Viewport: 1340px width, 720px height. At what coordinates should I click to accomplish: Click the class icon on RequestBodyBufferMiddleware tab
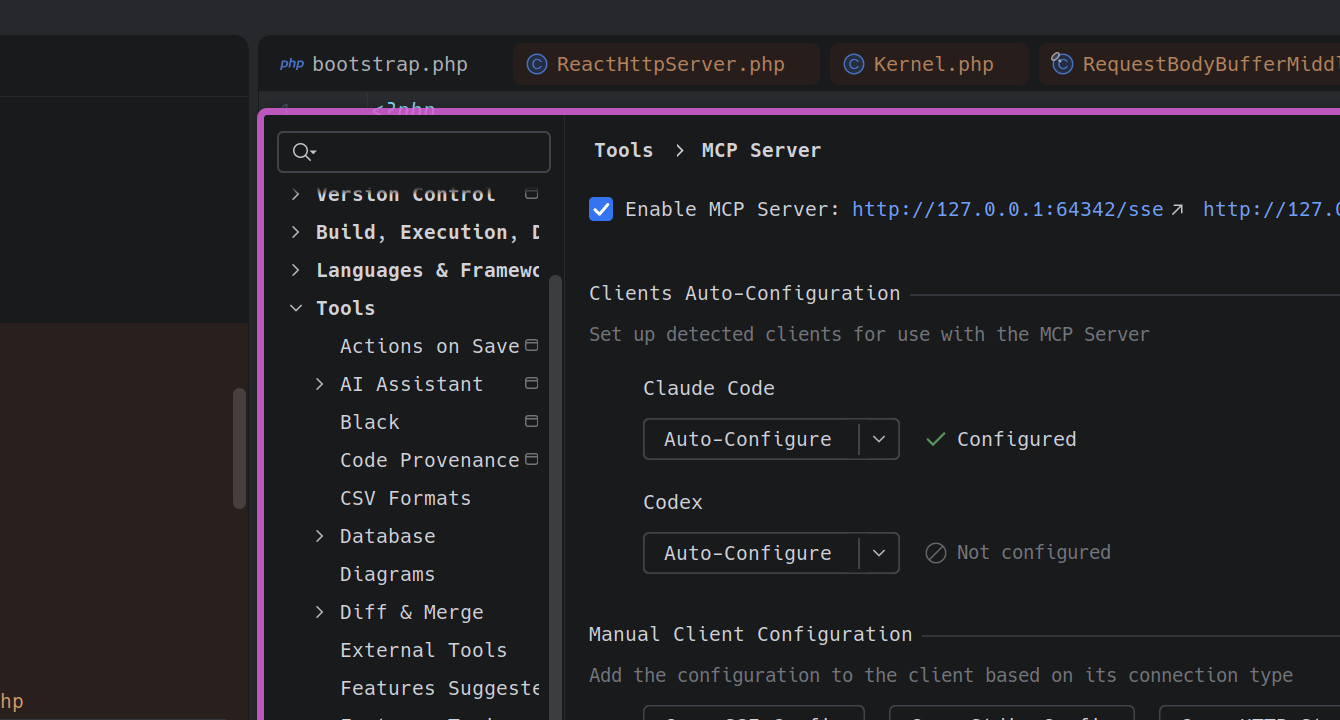point(1062,64)
